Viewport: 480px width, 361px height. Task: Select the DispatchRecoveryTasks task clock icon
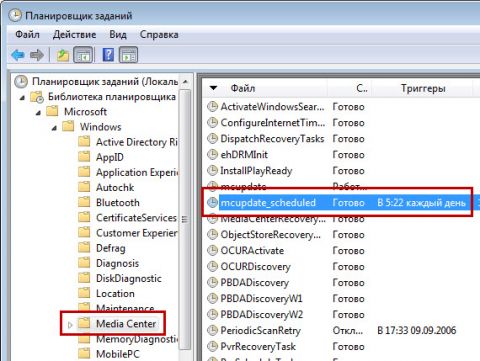point(212,139)
